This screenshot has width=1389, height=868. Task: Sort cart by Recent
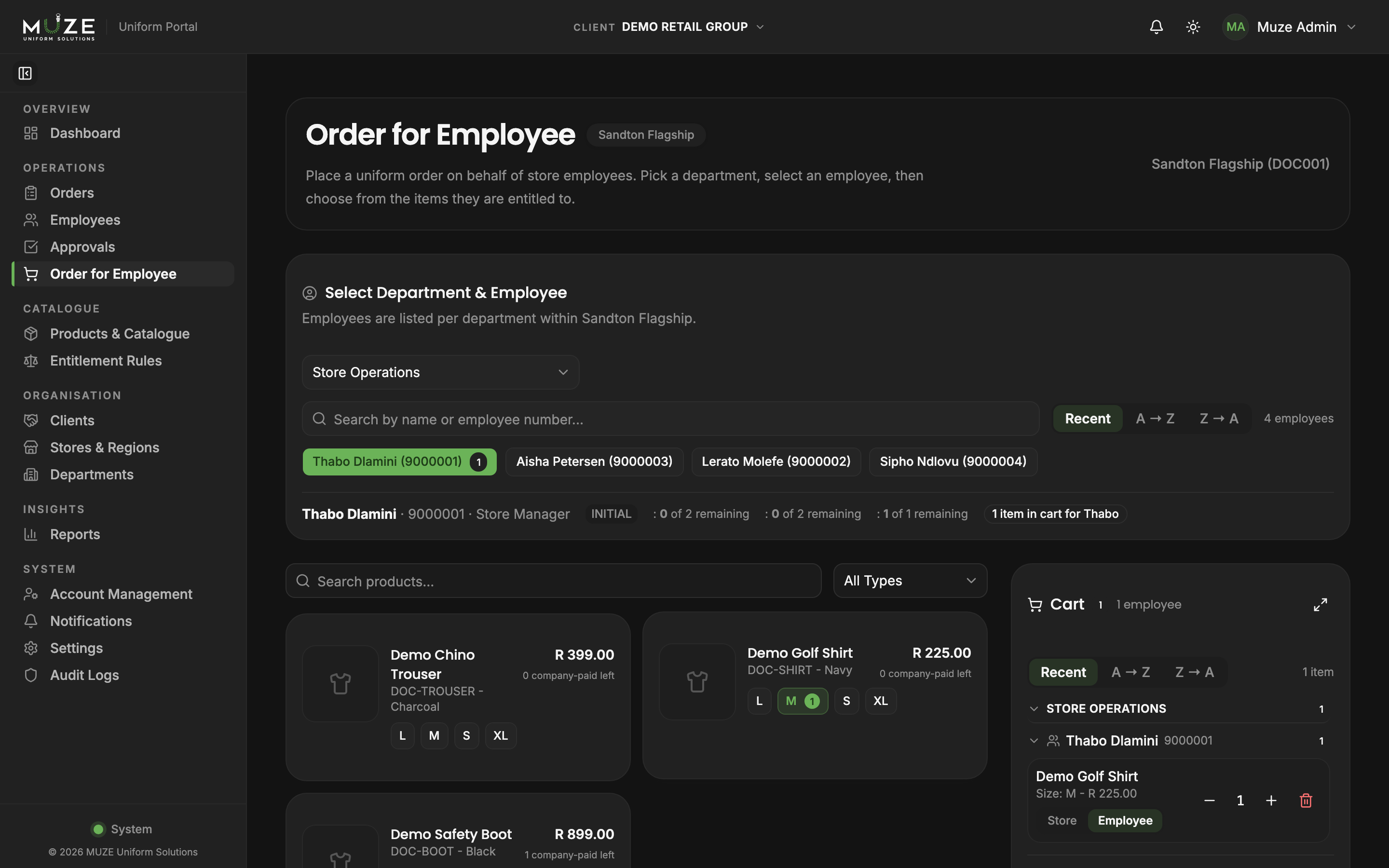coord(1063,672)
